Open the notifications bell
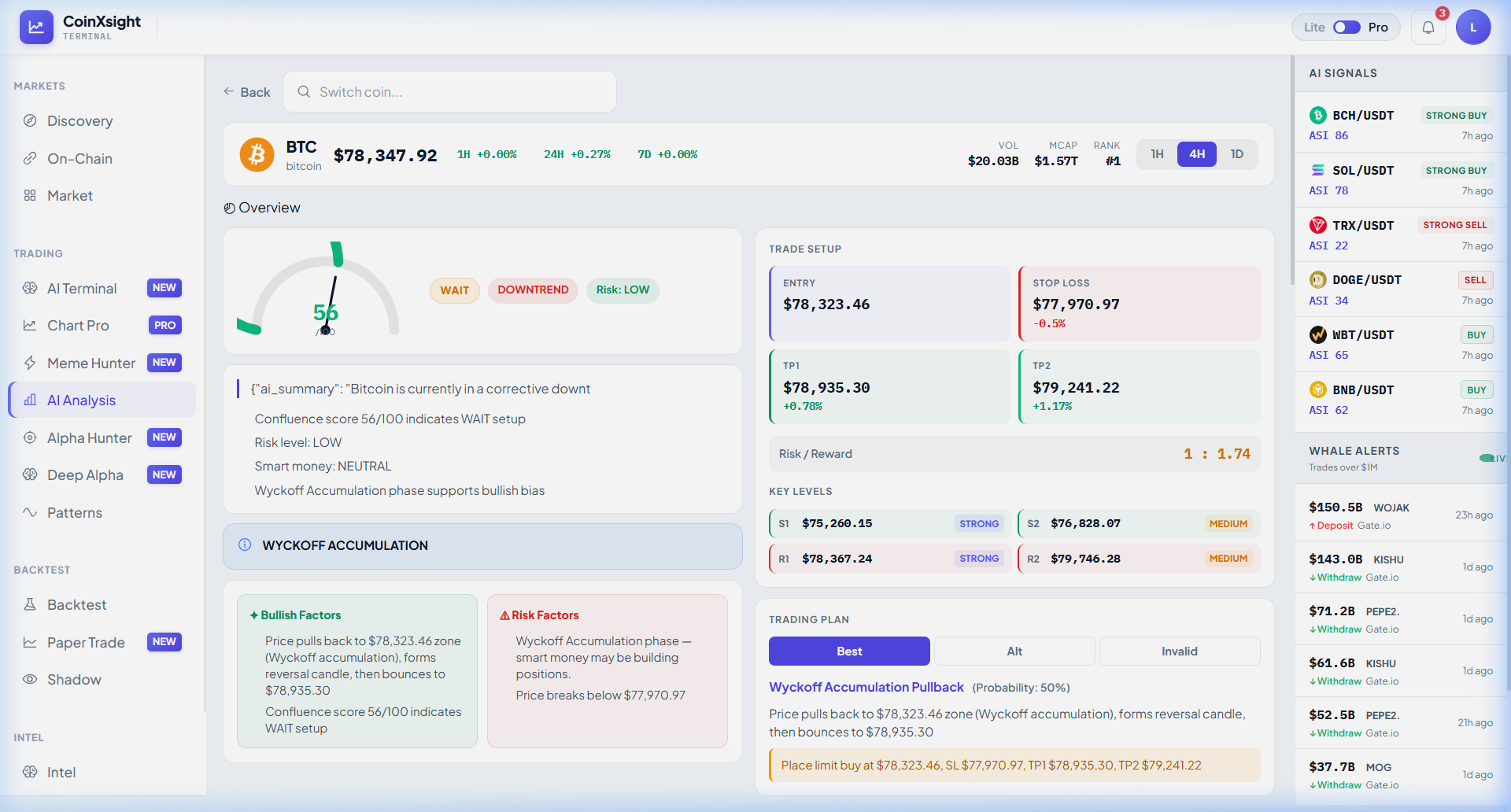The image size is (1511, 812). pos(1428,28)
